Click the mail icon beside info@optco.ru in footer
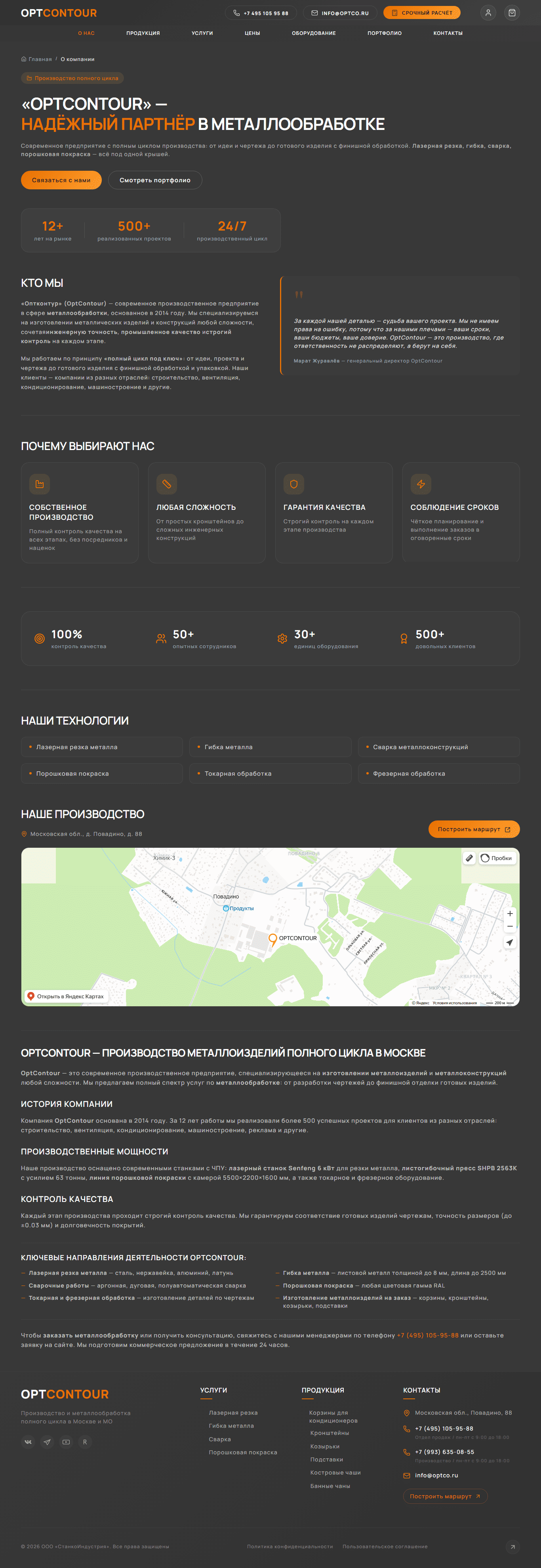 coord(406,1475)
